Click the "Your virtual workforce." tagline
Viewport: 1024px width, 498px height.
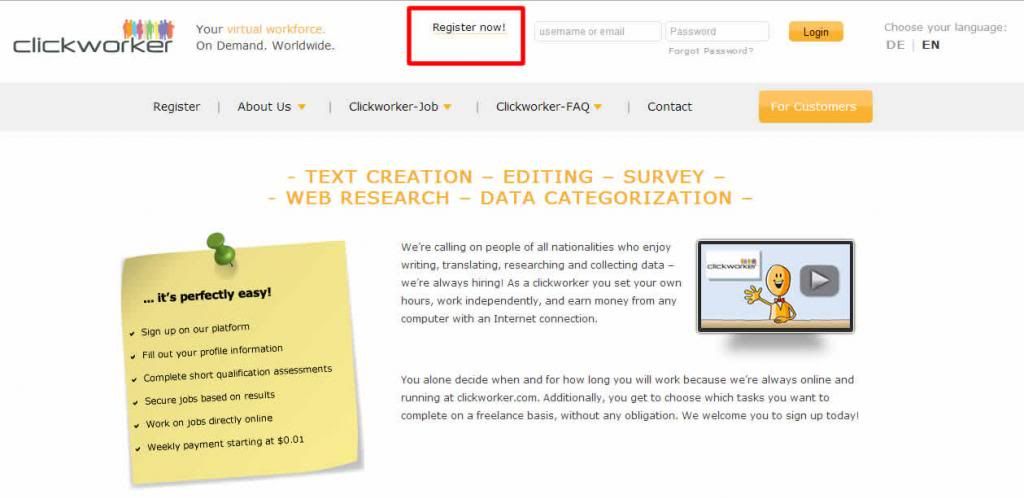click(x=261, y=29)
